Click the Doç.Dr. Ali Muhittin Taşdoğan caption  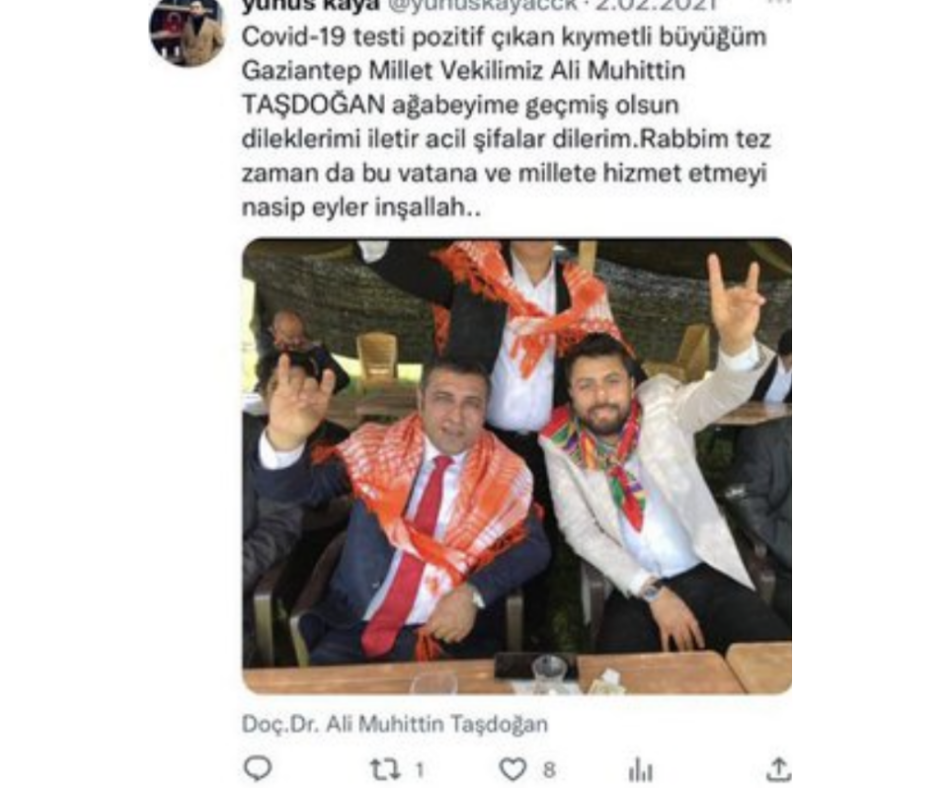click(395, 724)
